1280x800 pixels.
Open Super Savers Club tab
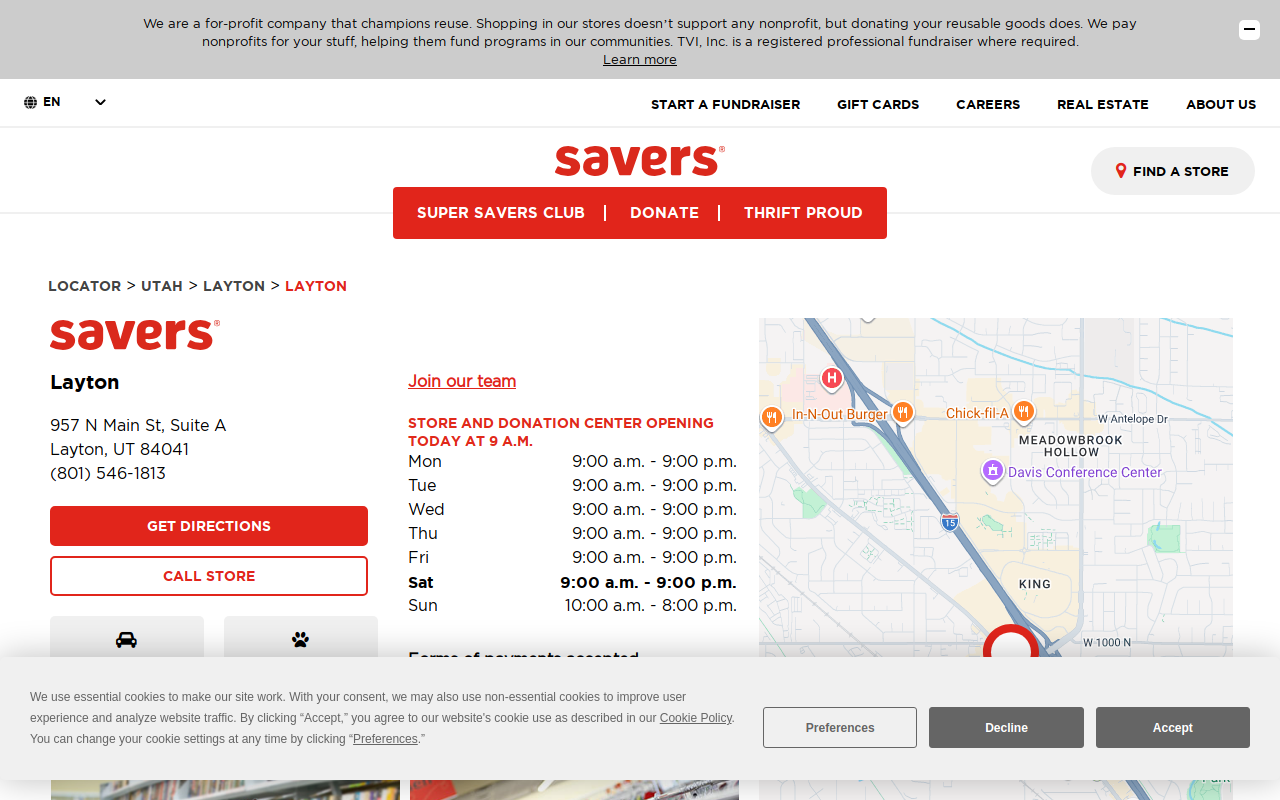501,213
